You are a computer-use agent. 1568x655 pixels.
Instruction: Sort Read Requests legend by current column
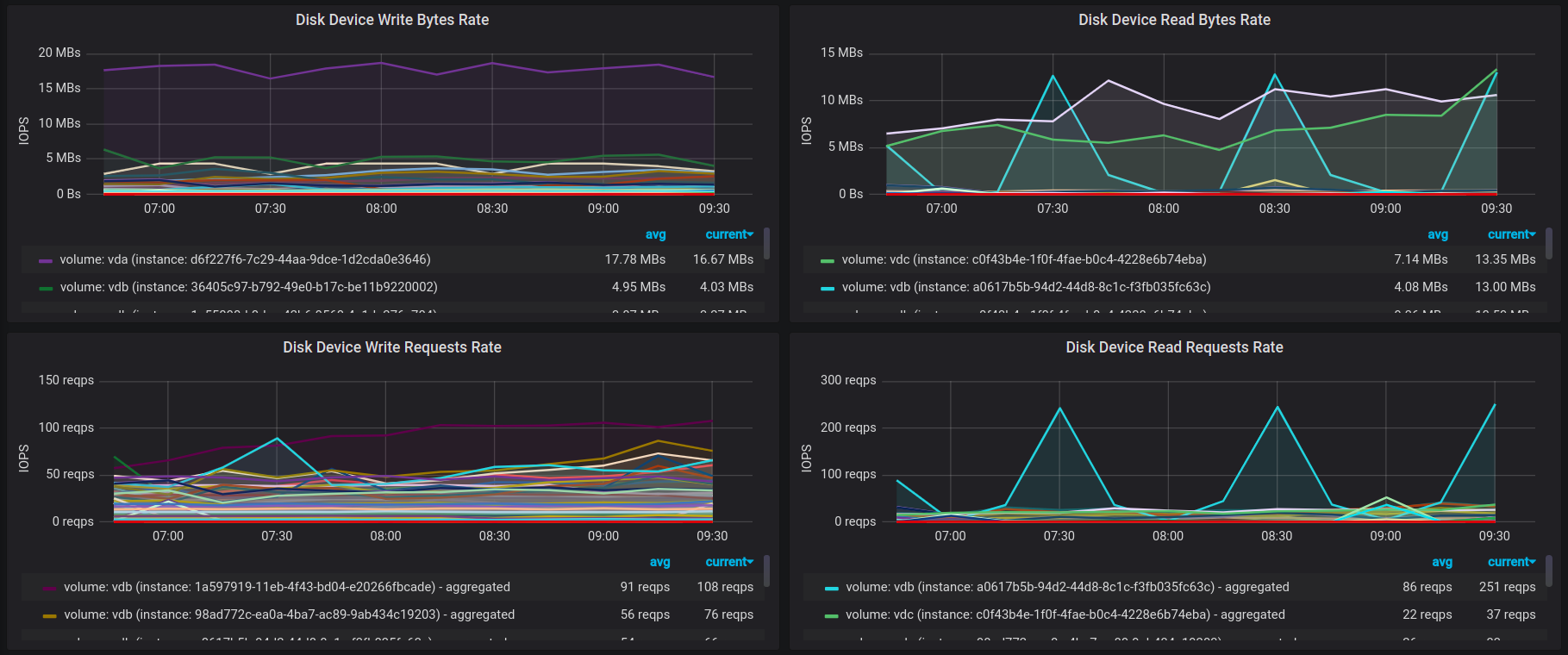(x=1512, y=562)
